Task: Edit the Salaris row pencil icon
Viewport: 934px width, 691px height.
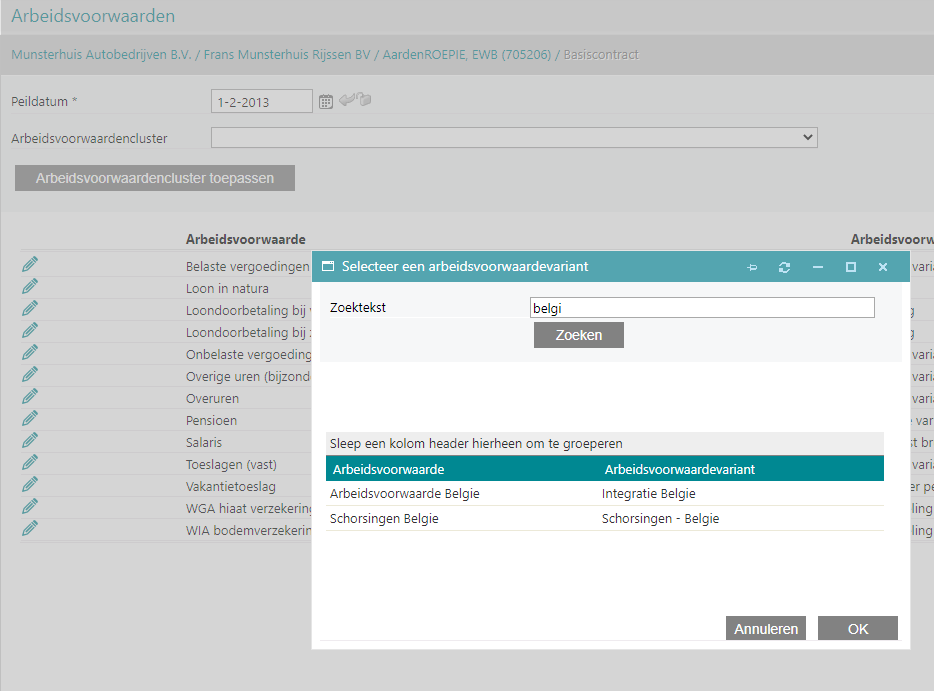Action: pos(30,440)
